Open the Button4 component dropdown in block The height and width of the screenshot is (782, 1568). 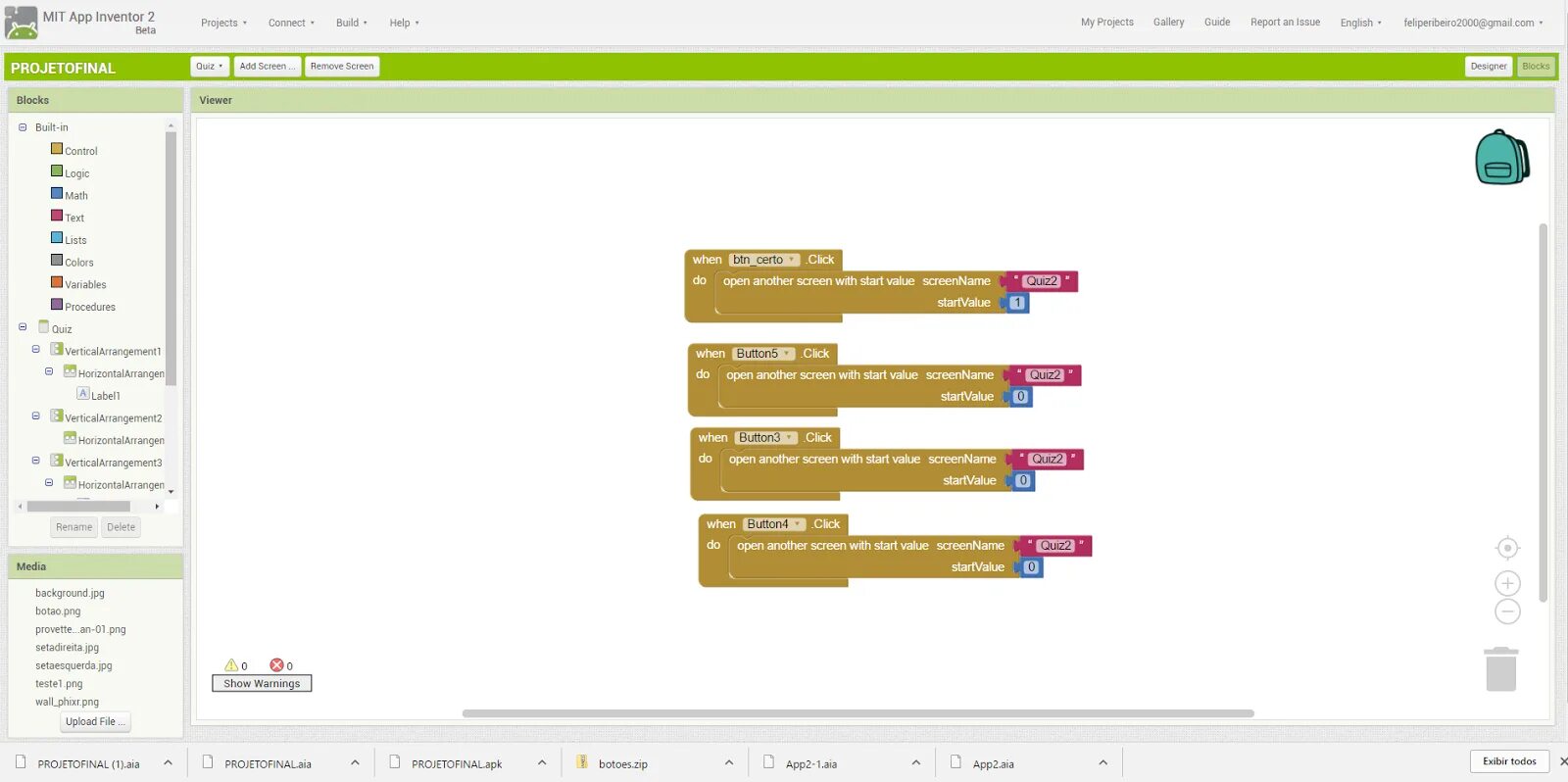pos(774,524)
